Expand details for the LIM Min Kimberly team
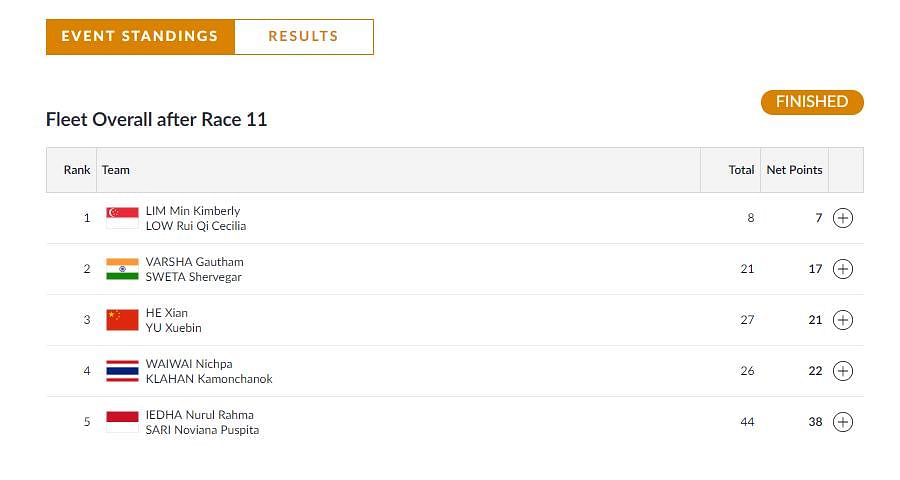Screen dimensions: 900x480 pos(843,218)
